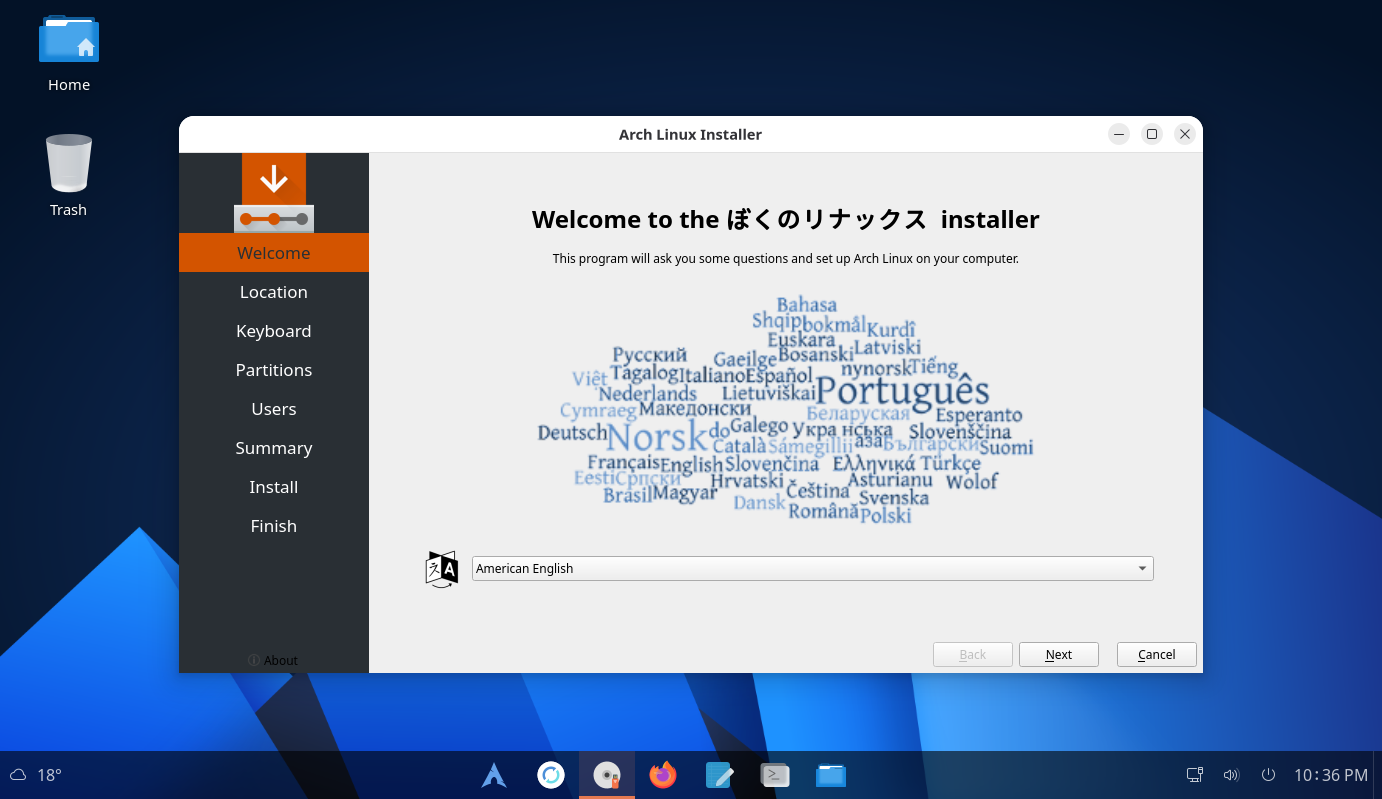Image resolution: width=1382 pixels, height=799 pixels.
Task: Click the power button tray icon
Action: [1268, 775]
